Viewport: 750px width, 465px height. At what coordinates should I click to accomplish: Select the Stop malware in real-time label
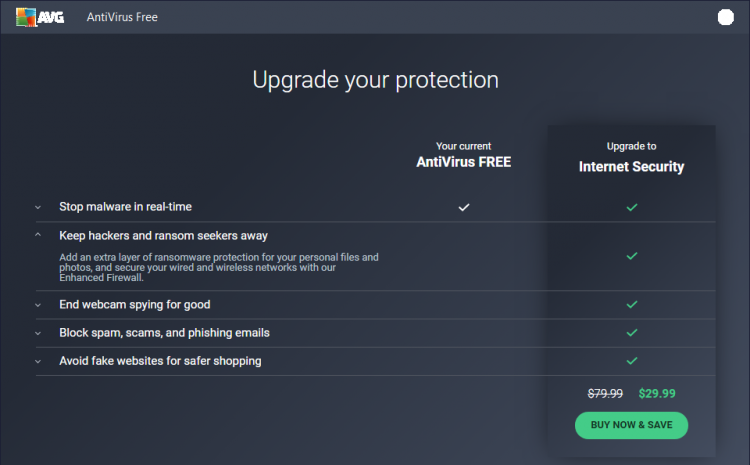pos(125,207)
